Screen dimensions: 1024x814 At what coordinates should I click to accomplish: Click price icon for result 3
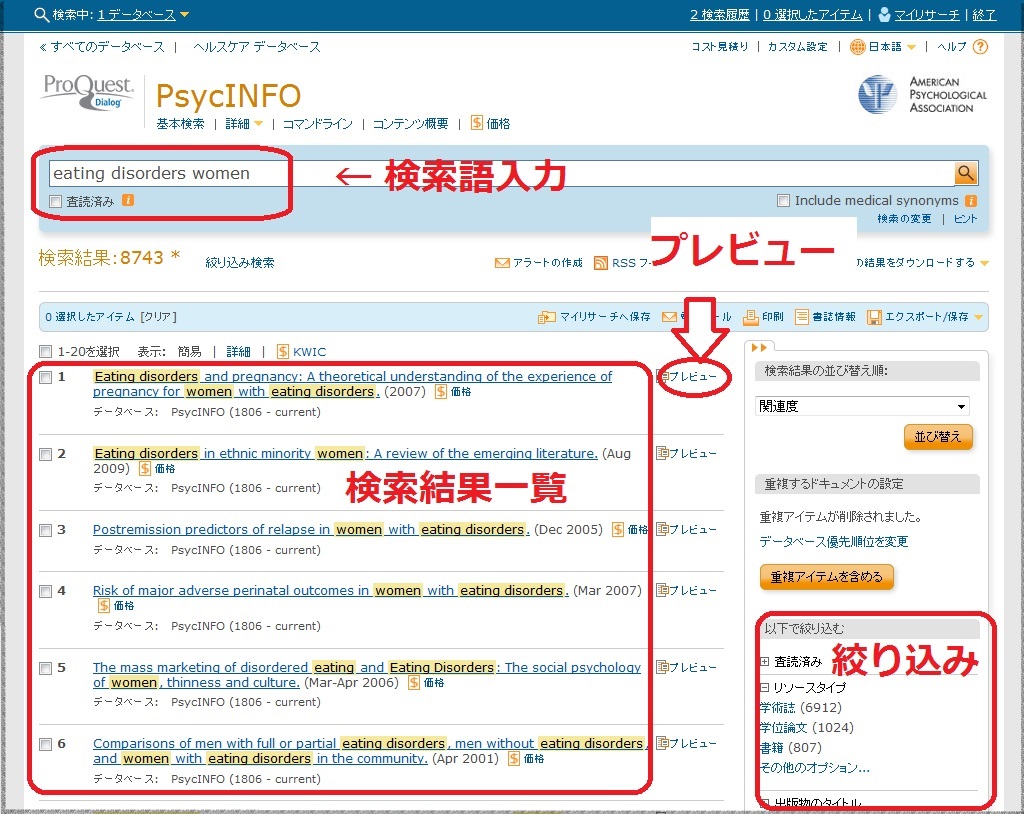[618, 529]
